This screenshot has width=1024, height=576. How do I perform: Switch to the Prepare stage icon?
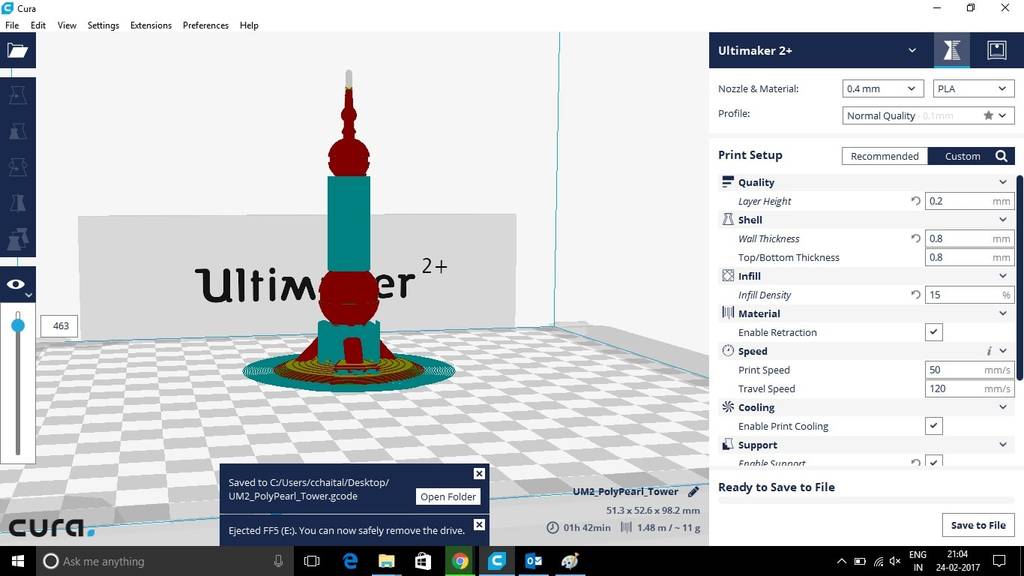pos(952,50)
